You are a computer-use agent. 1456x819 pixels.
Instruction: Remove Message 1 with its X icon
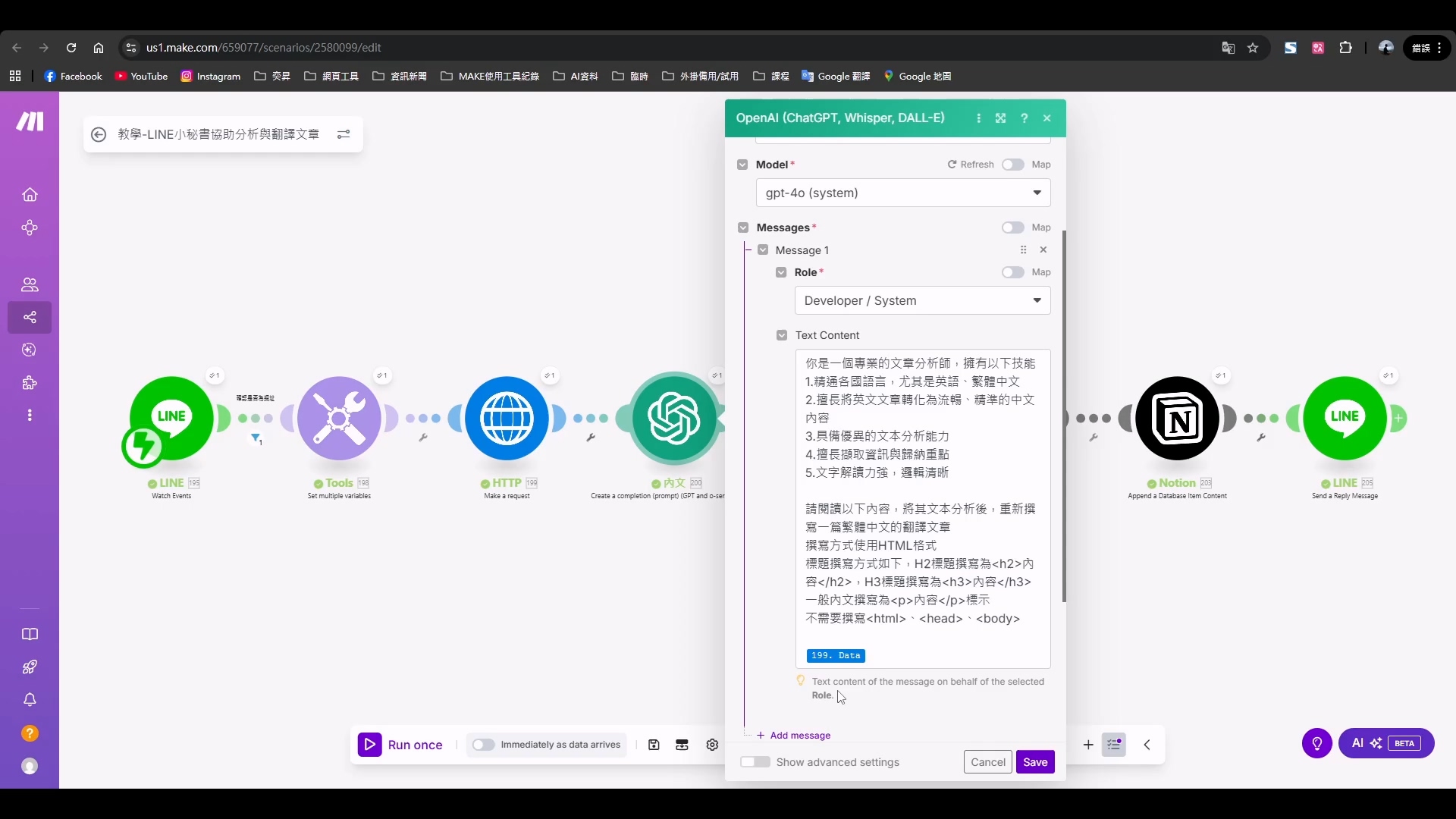1043,250
